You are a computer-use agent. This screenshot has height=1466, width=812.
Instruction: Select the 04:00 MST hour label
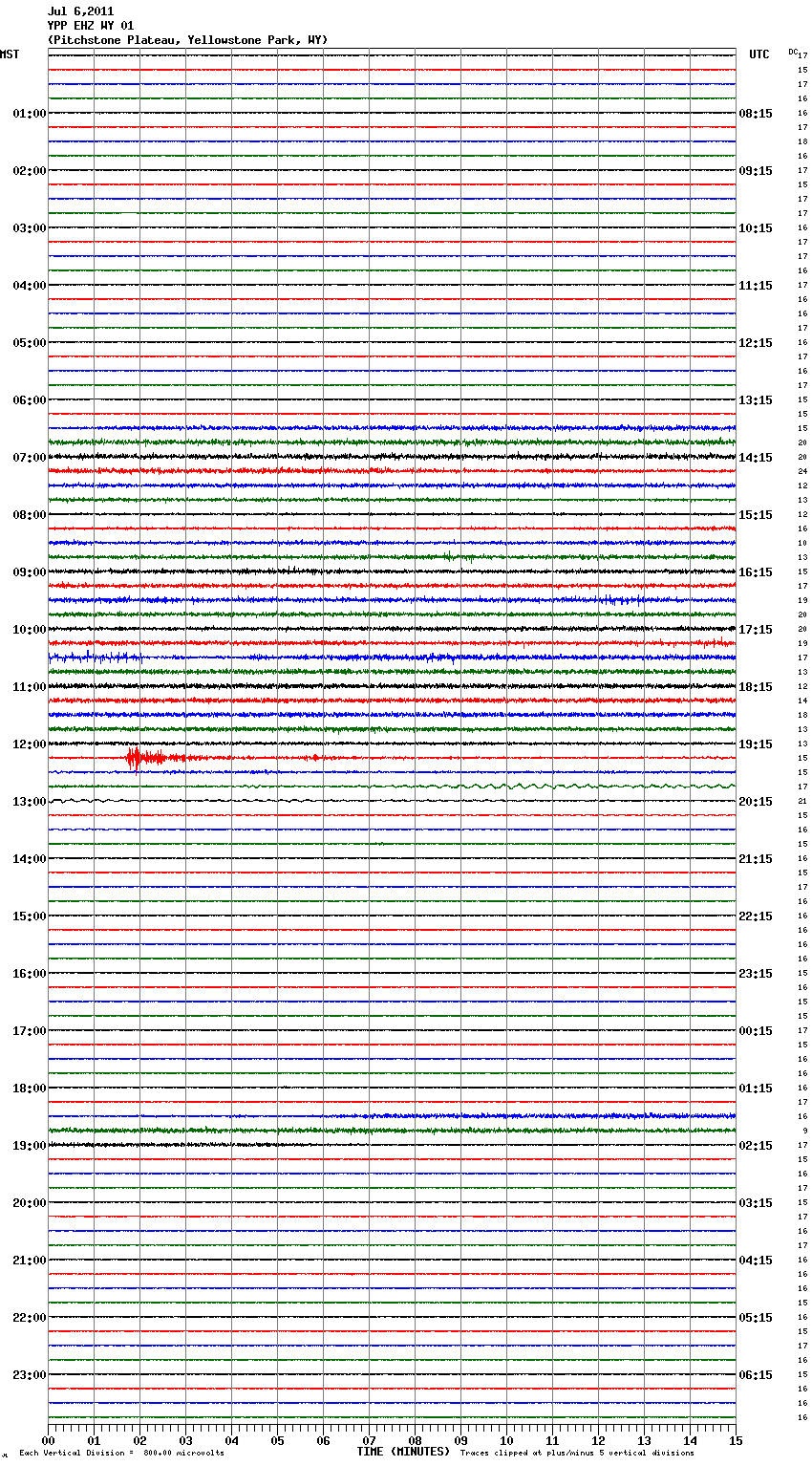tap(30, 286)
